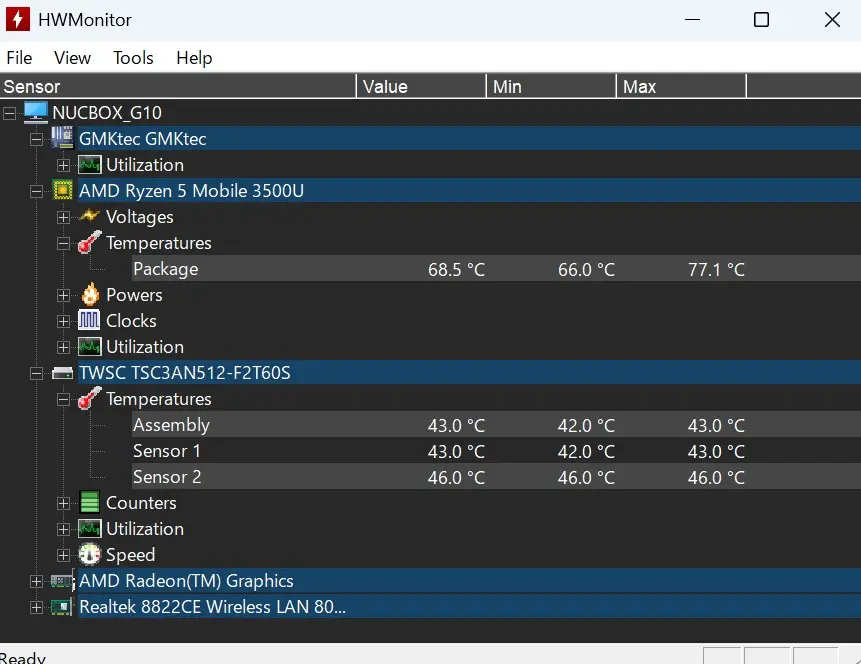
Task: Collapse the CPU Temperatures section
Action: pos(64,243)
